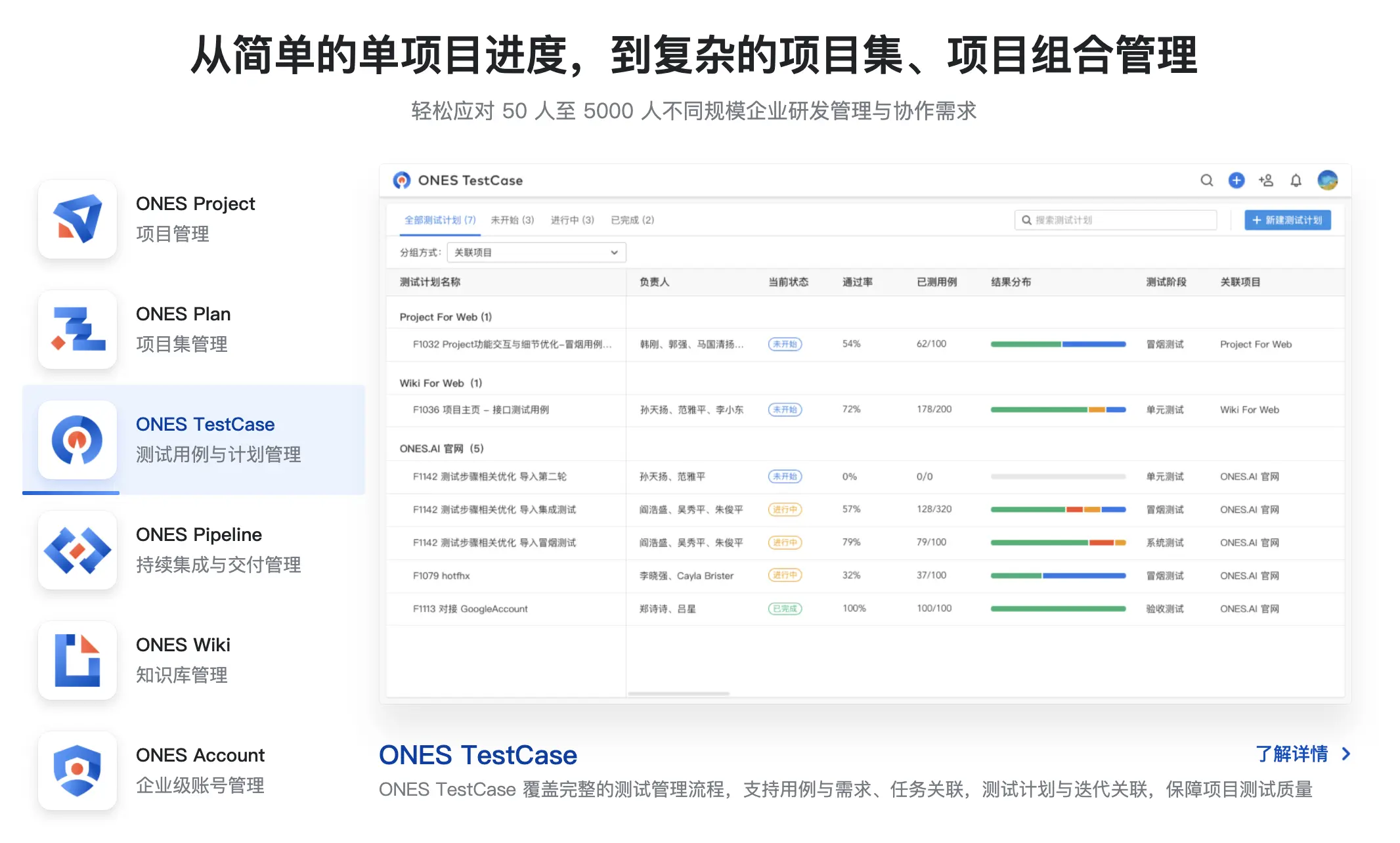The image size is (1400, 843).
Task: Click the ONES Account shield icon
Action: coord(77,771)
